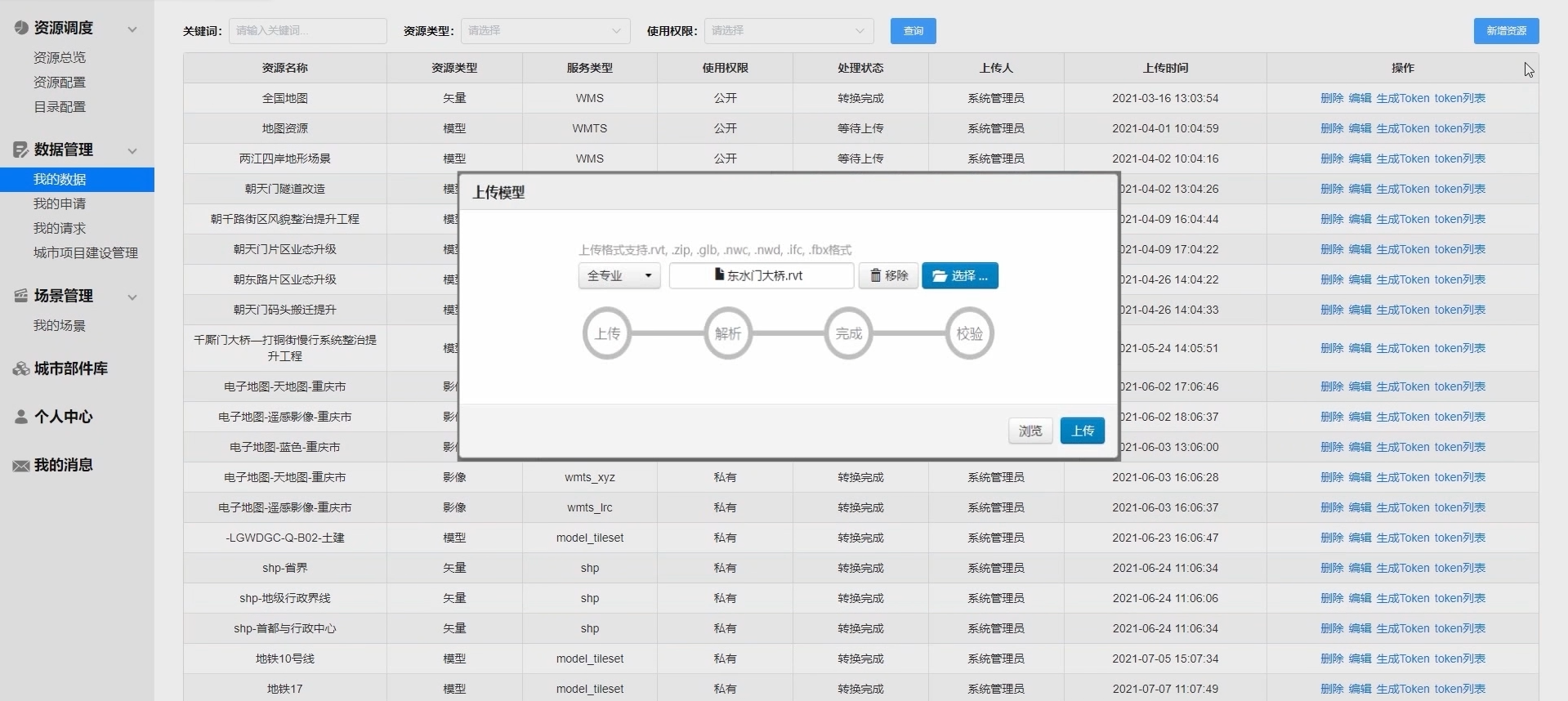Expand the 使用权限 dropdown filter
The image size is (1568, 701).
click(x=788, y=31)
